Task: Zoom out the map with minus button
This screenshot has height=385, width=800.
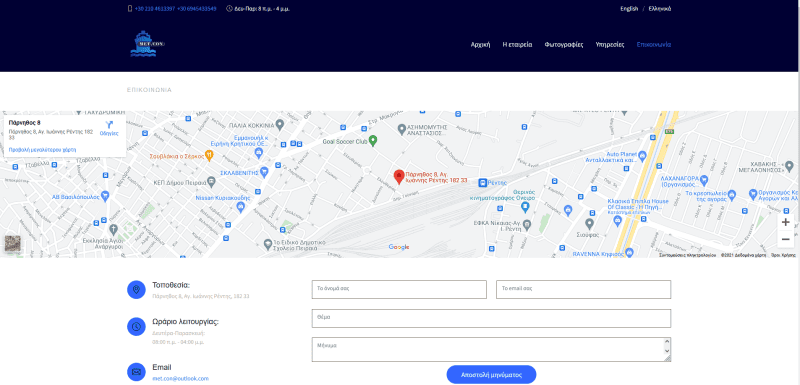Action: click(x=785, y=239)
